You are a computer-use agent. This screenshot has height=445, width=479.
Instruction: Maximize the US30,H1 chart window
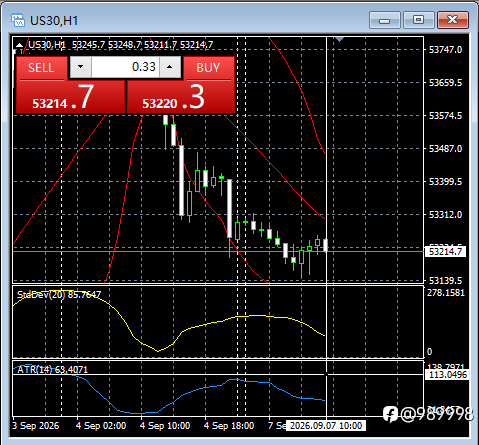tap(419, 20)
